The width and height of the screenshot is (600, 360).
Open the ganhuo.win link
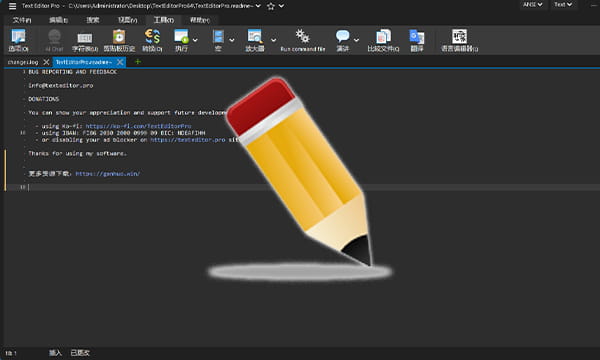pyautogui.click(x=108, y=174)
